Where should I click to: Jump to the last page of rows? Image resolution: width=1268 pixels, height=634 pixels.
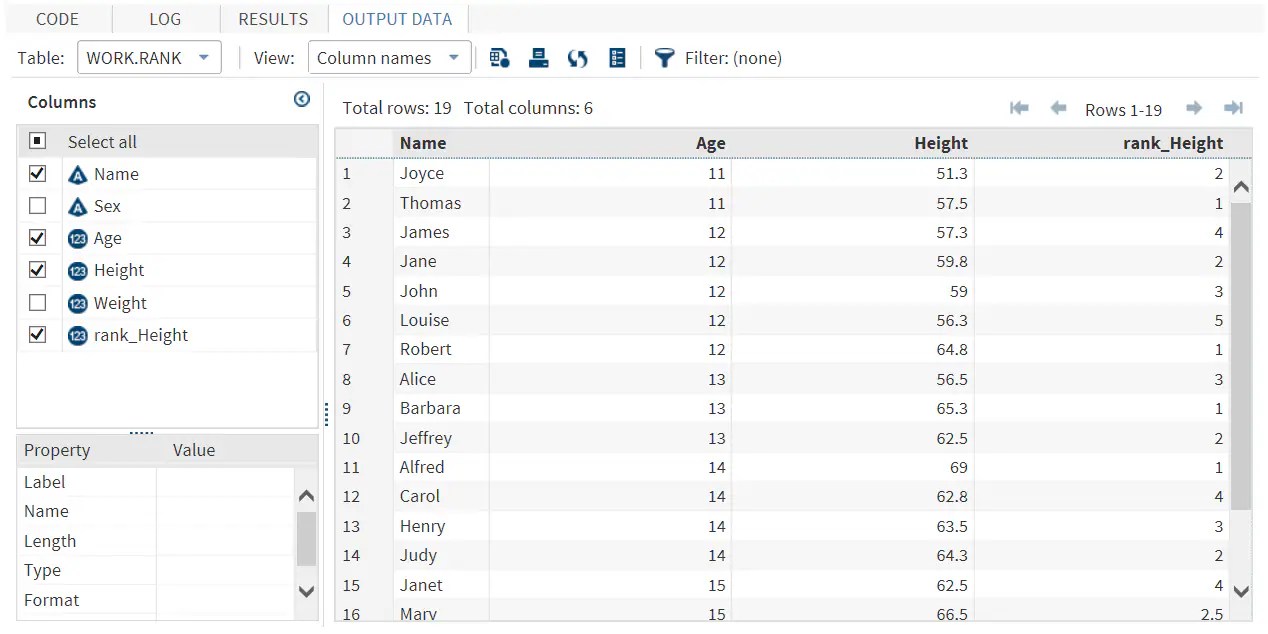(1233, 108)
